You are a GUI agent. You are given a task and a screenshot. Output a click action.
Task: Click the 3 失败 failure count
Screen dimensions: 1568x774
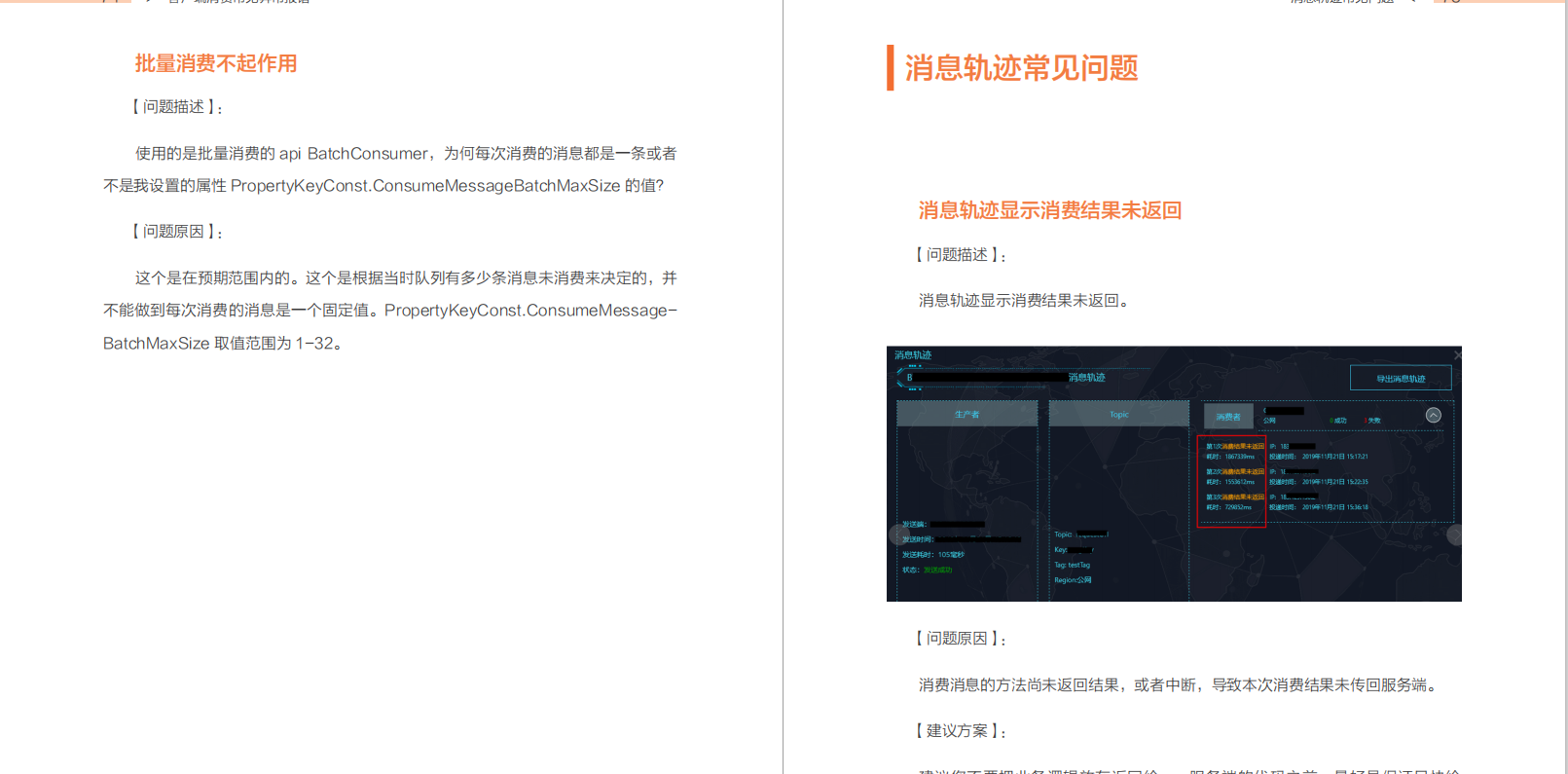point(1372,421)
